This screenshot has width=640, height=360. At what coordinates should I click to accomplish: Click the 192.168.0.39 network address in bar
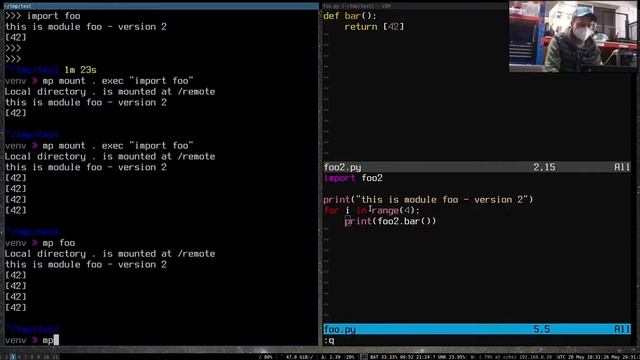click(536, 357)
